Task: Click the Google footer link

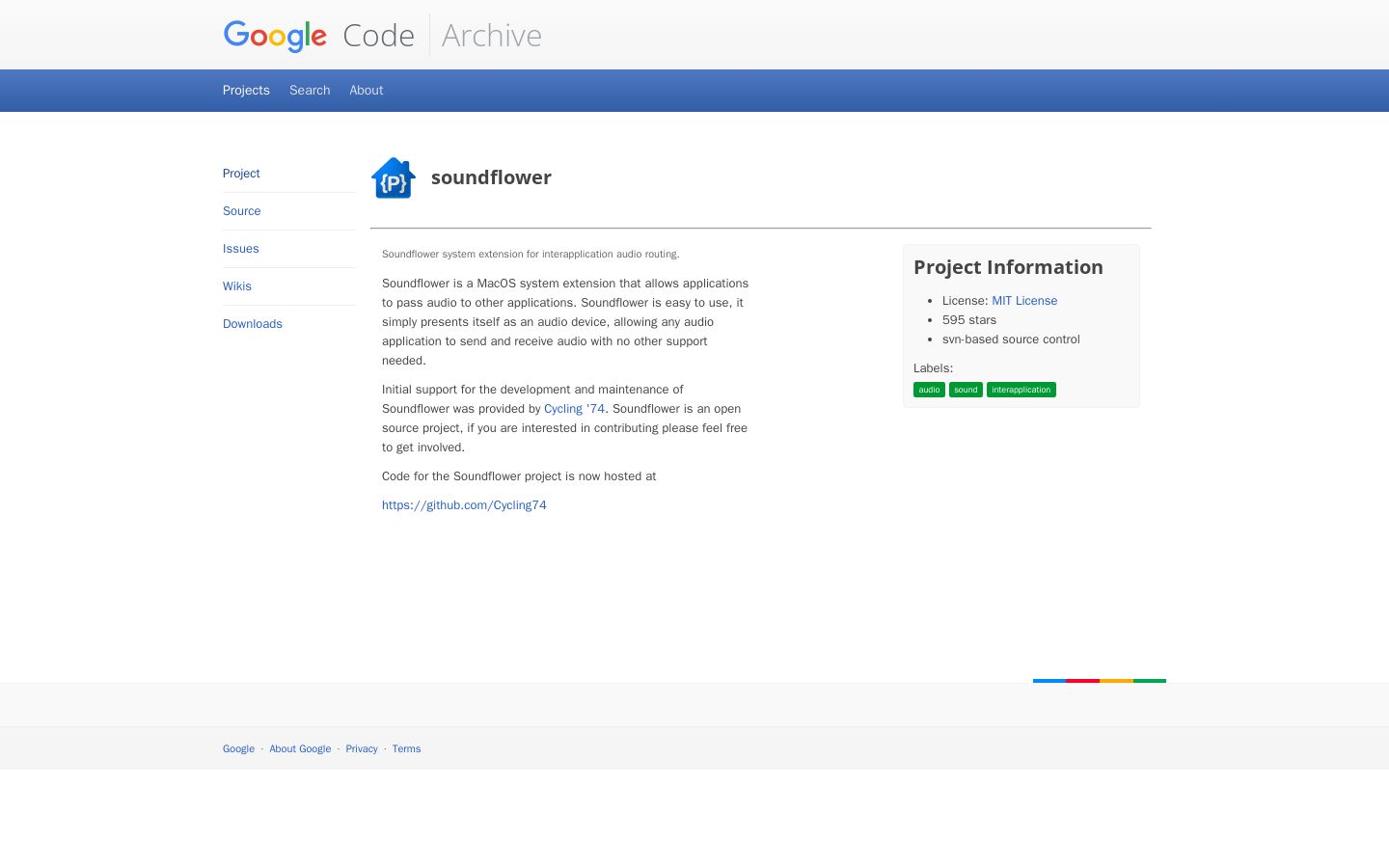Action: pos(238,749)
